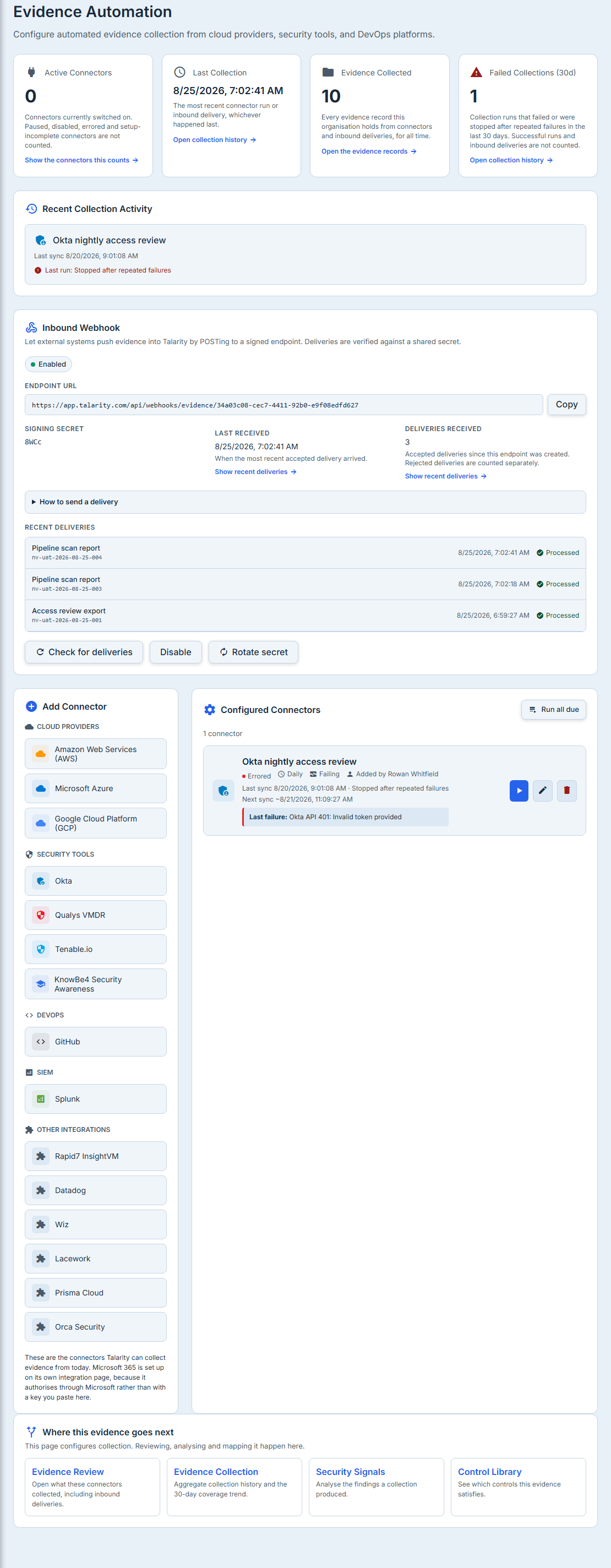Click the Microsoft Azure cloud icon
This screenshot has width=611, height=1568.
41,788
